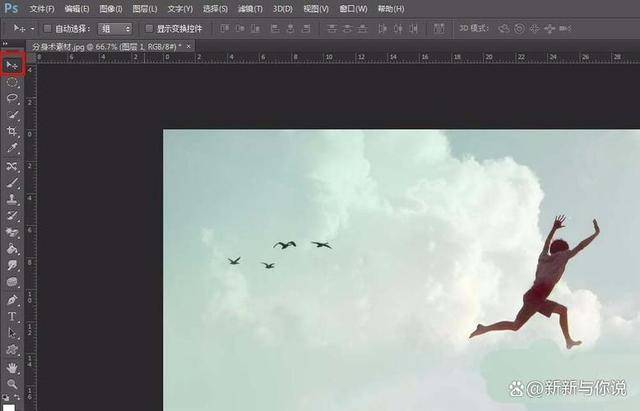This screenshot has width=640, height=411.
Task: Select the Hand tool
Action: coord(12,368)
